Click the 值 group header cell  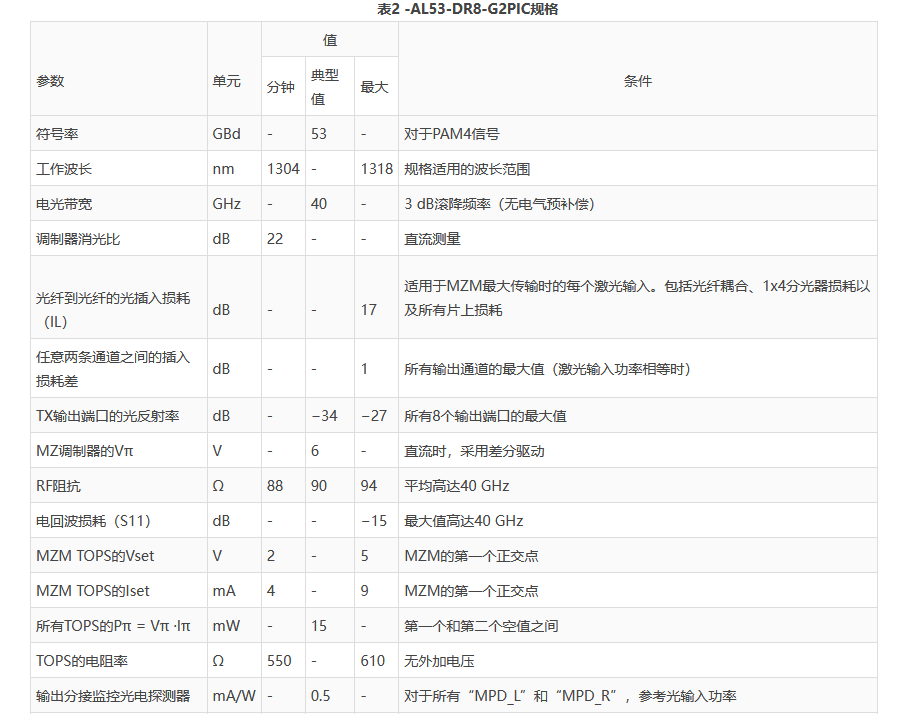click(330, 40)
